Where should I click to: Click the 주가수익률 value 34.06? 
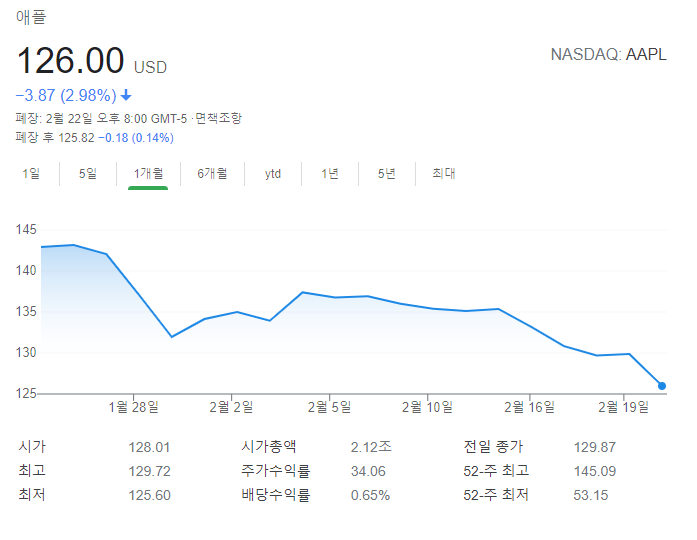coord(368,471)
